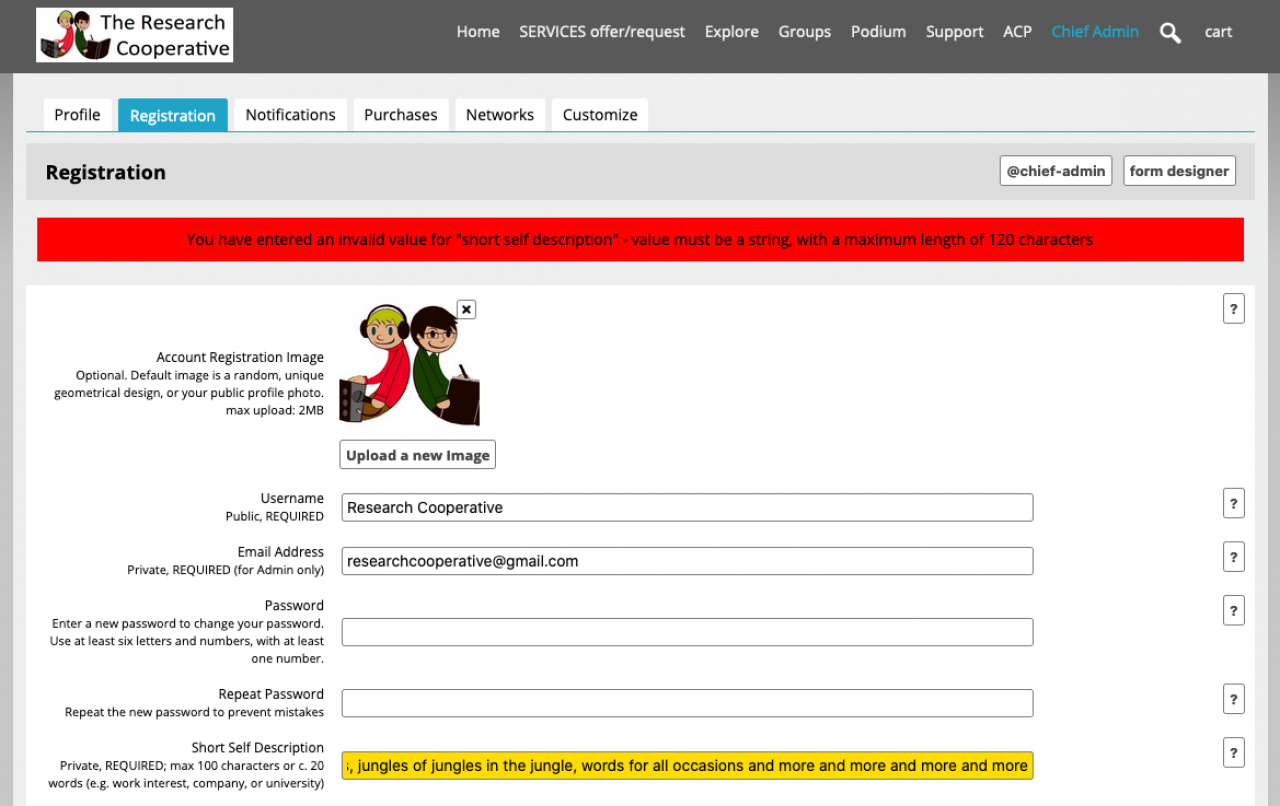Focus the Email Address input field
Viewport: 1280px width, 806px height.
(x=687, y=561)
